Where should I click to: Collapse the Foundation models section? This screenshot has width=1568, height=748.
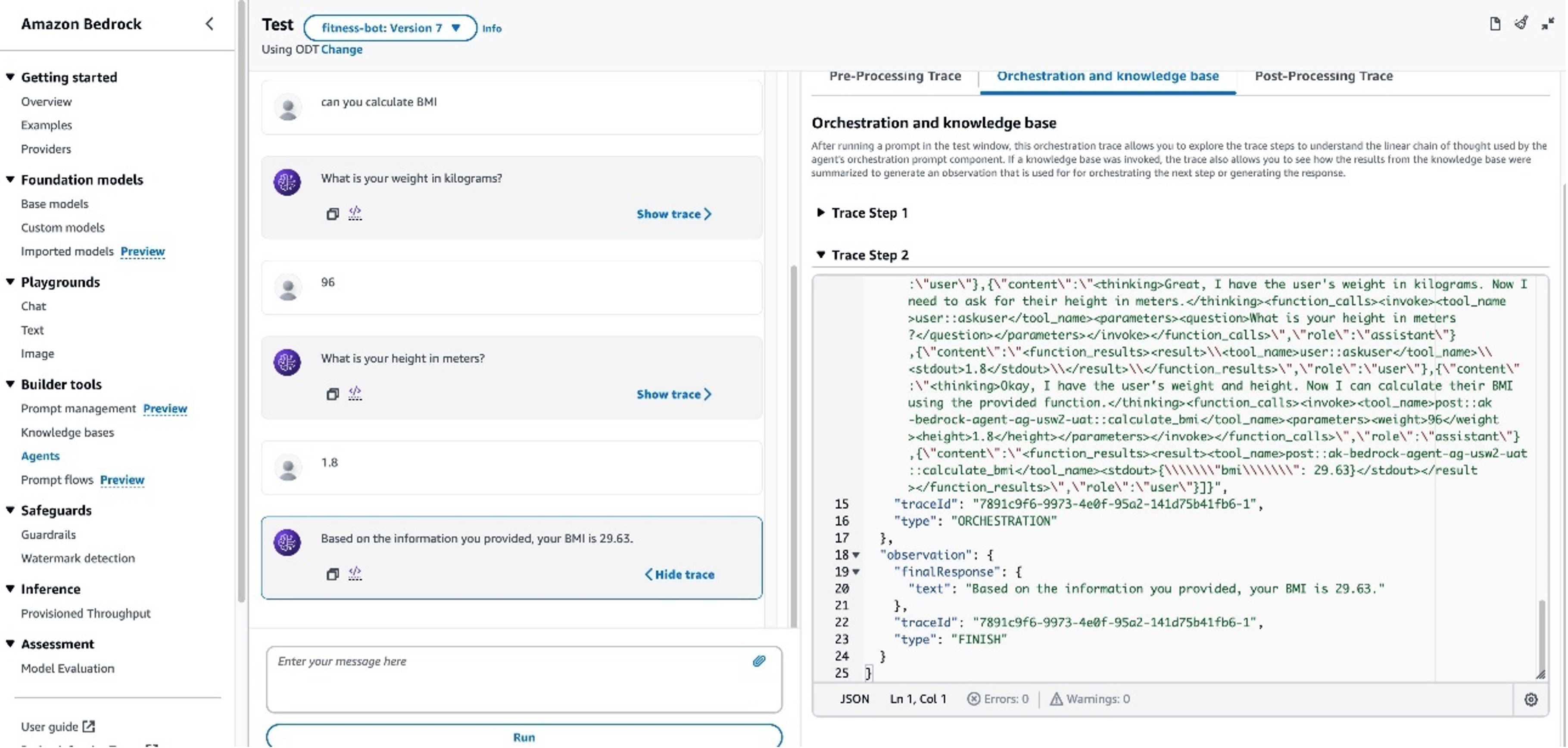pyautogui.click(x=10, y=179)
